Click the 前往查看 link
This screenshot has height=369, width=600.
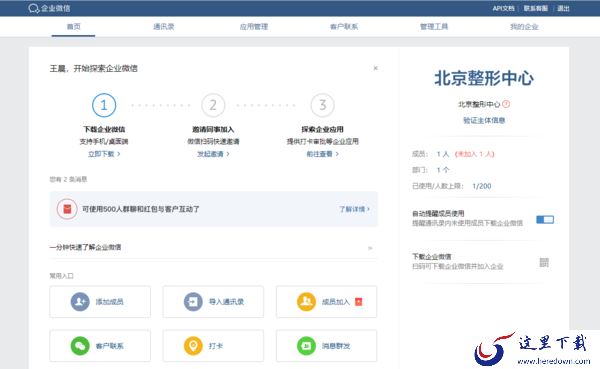pyautogui.click(x=322, y=154)
